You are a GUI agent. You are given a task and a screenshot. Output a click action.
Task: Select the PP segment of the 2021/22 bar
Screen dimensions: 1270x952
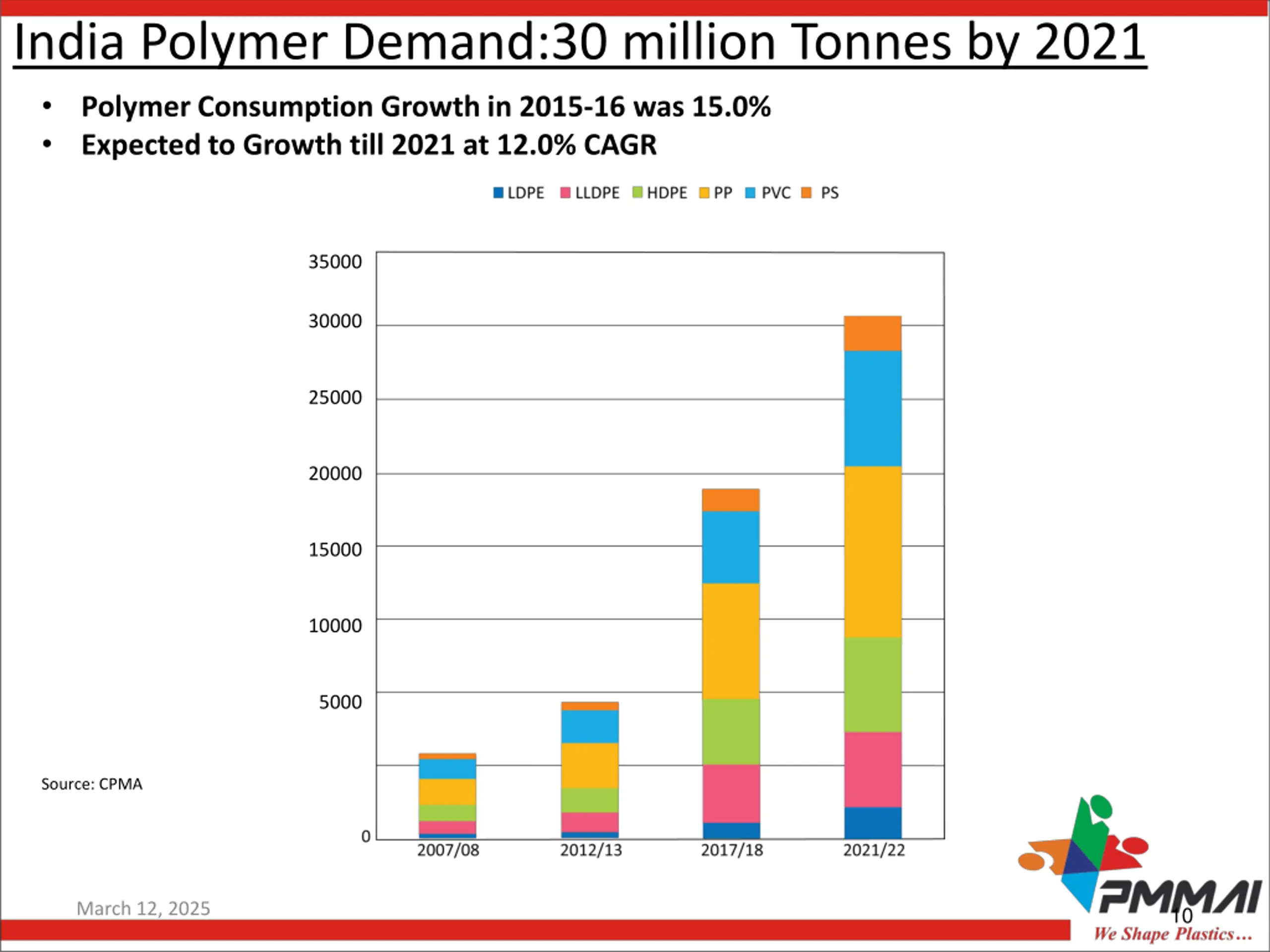point(873,552)
